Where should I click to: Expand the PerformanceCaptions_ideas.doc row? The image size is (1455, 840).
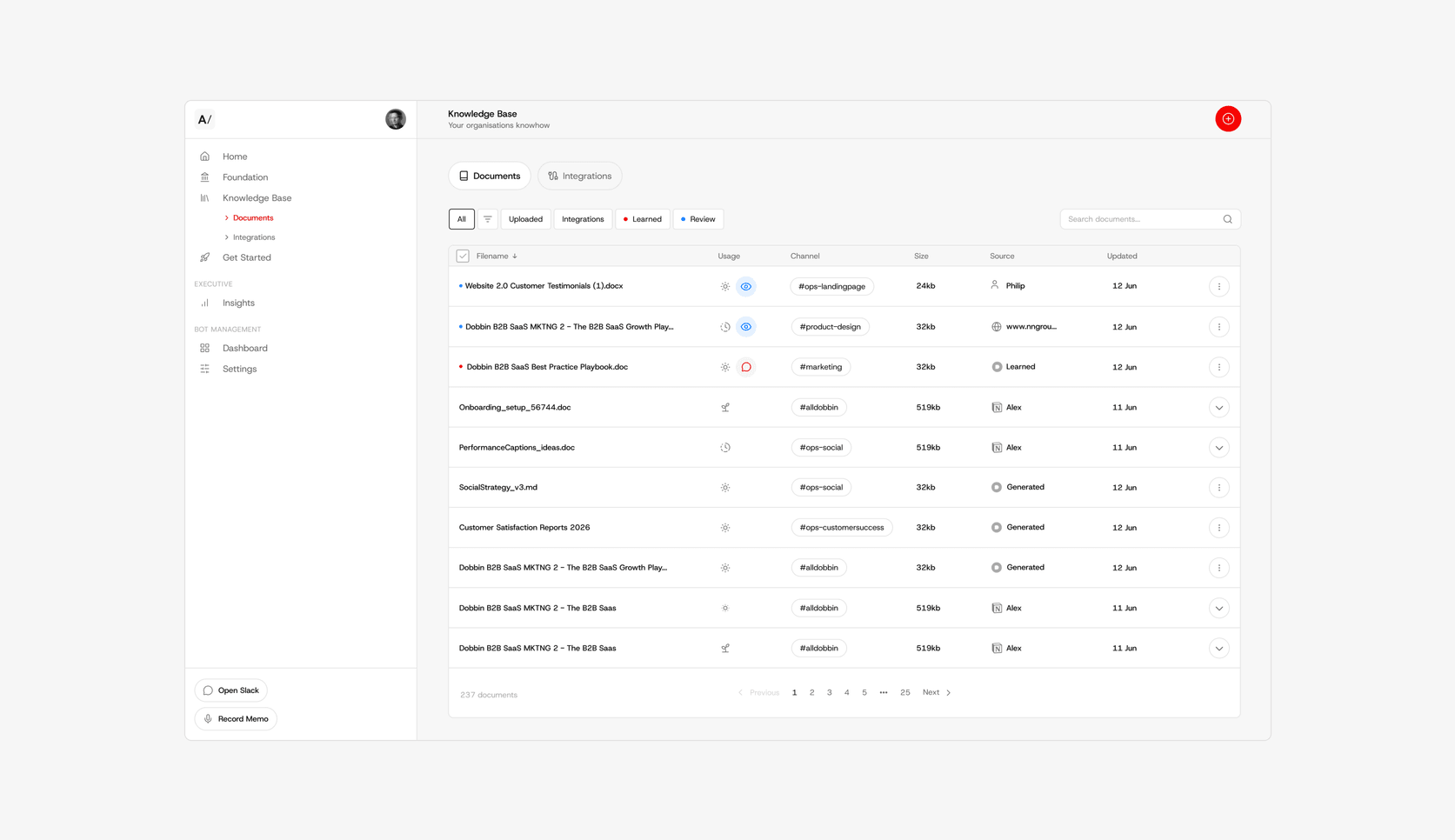click(1218, 448)
